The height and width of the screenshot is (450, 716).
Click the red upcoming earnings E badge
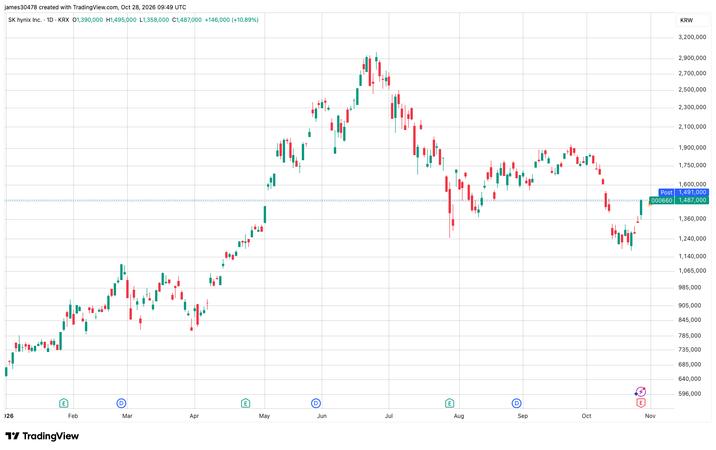point(641,403)
